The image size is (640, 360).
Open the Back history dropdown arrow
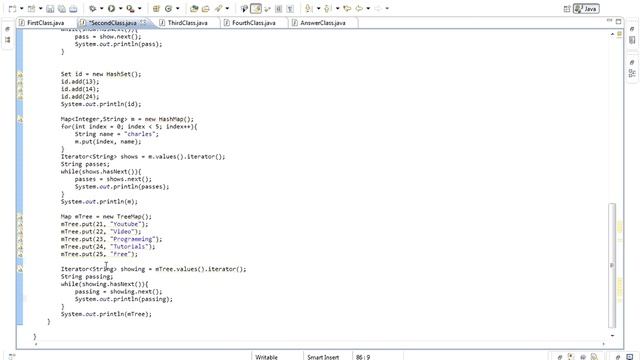368,9
